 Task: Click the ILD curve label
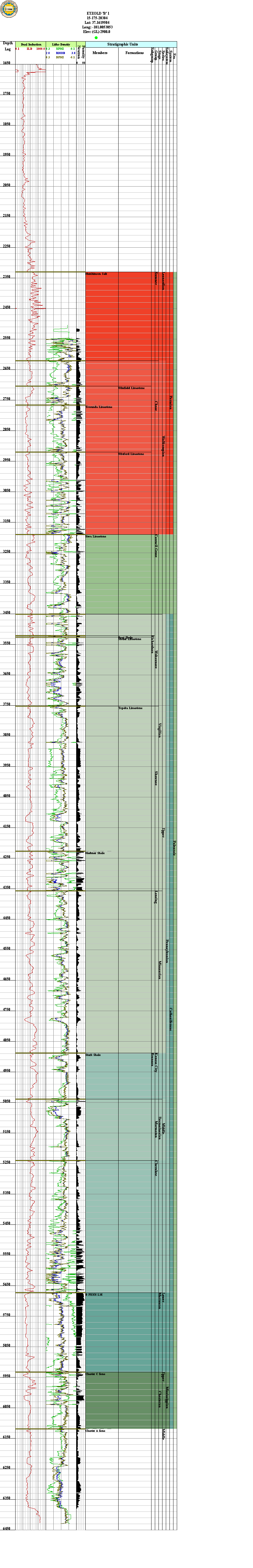pos(29,49)
